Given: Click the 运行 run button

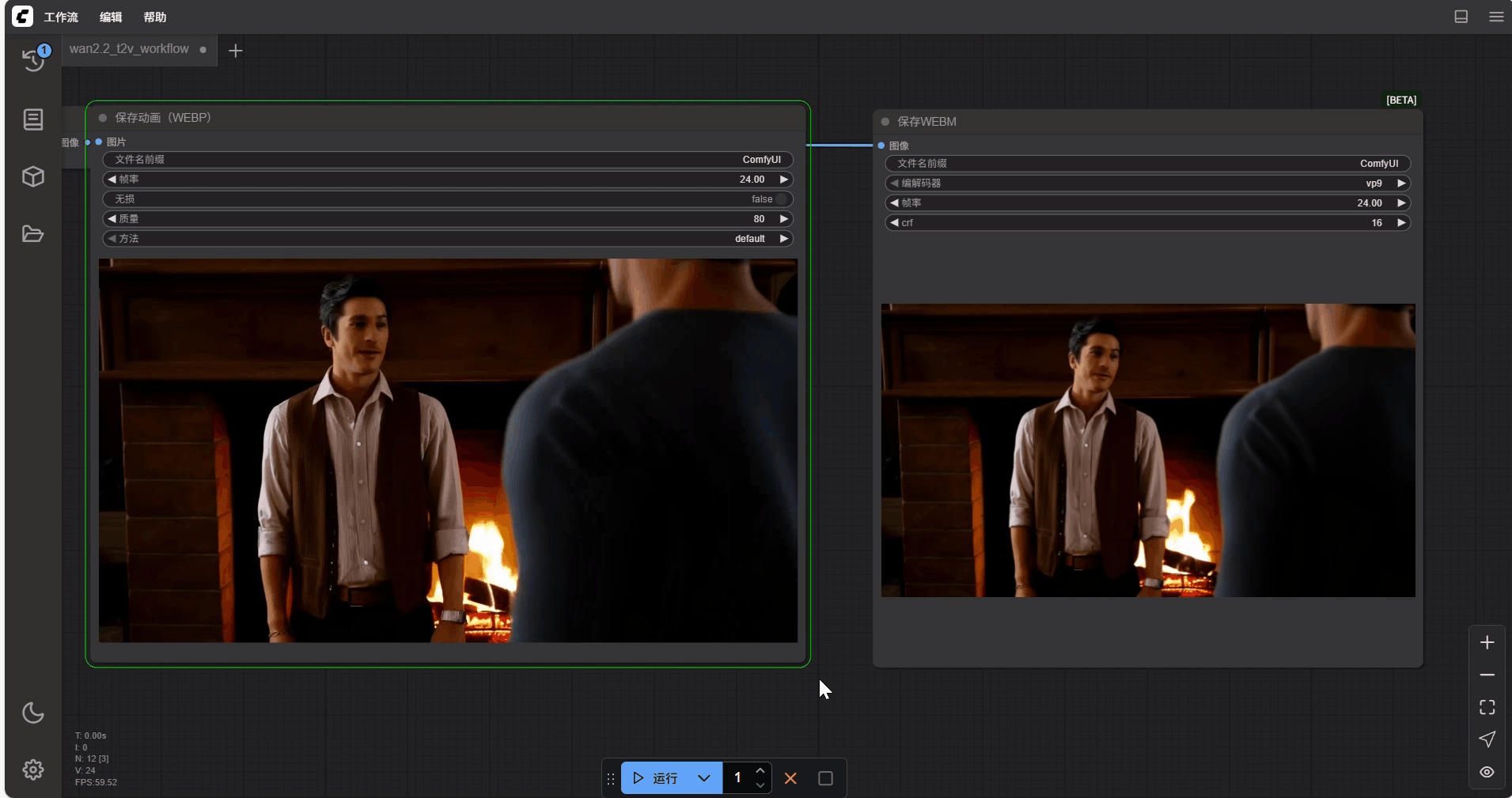Looking at the screenshot, I should point(656,778).
